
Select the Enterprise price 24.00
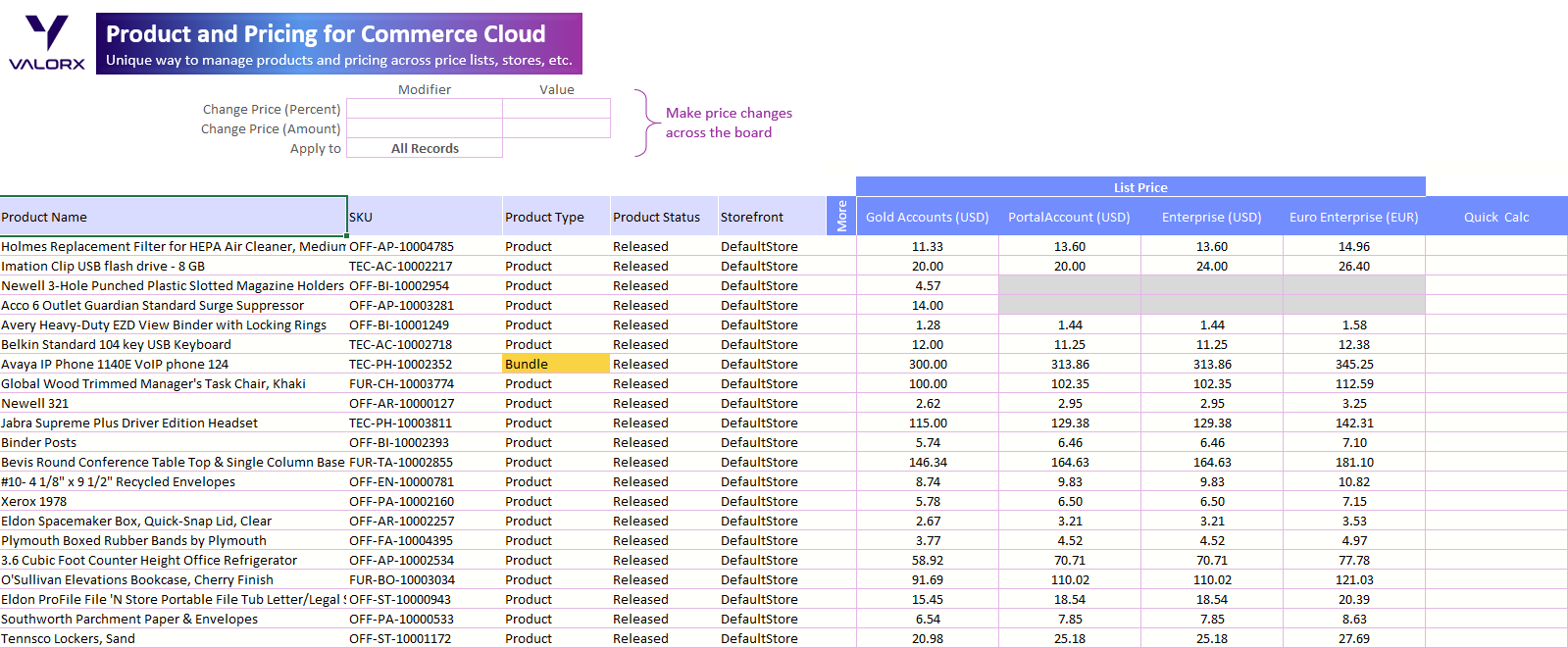pos(1212,266)
